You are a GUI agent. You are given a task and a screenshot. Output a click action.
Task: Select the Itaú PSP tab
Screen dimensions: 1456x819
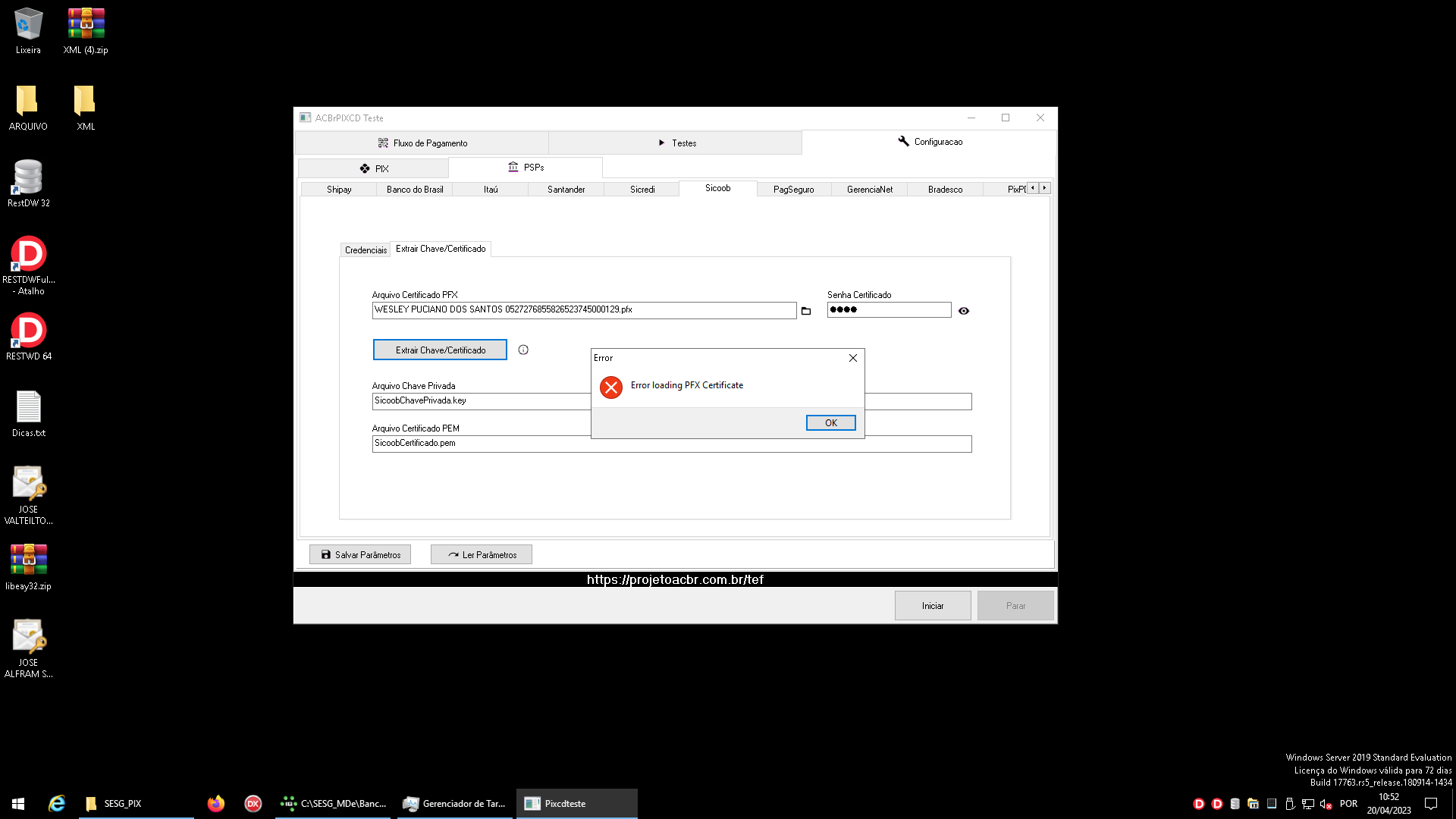(491, 190)
